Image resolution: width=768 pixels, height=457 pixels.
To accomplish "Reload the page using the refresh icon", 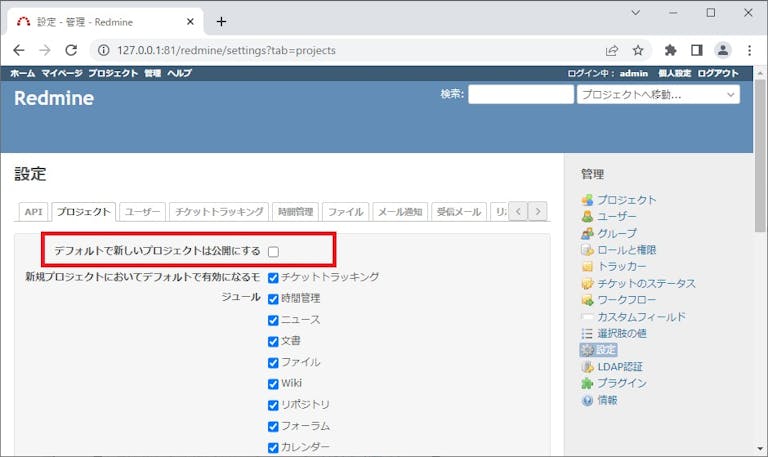I will [72, 50].
